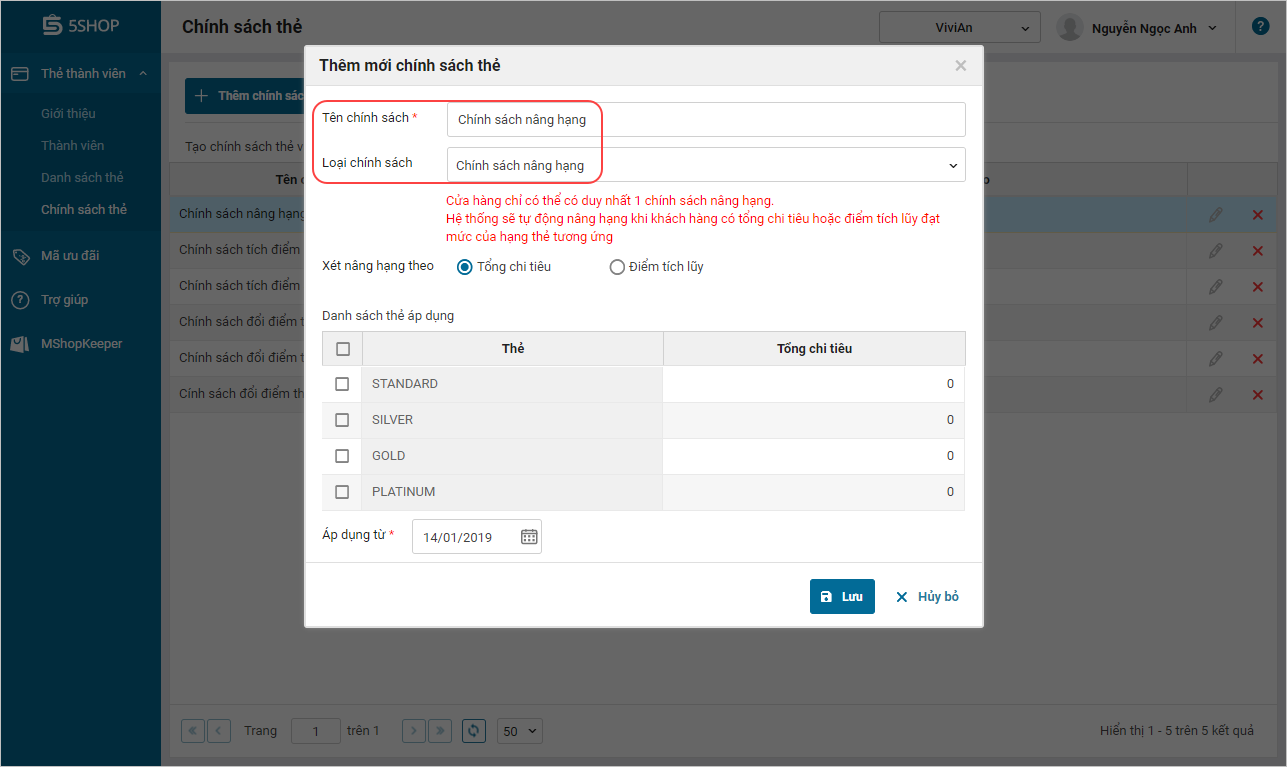Screen dimensions: 1287x767
Task: Click PLATINUM Tổng chi tiêu value cell
Action: (814, 492)
